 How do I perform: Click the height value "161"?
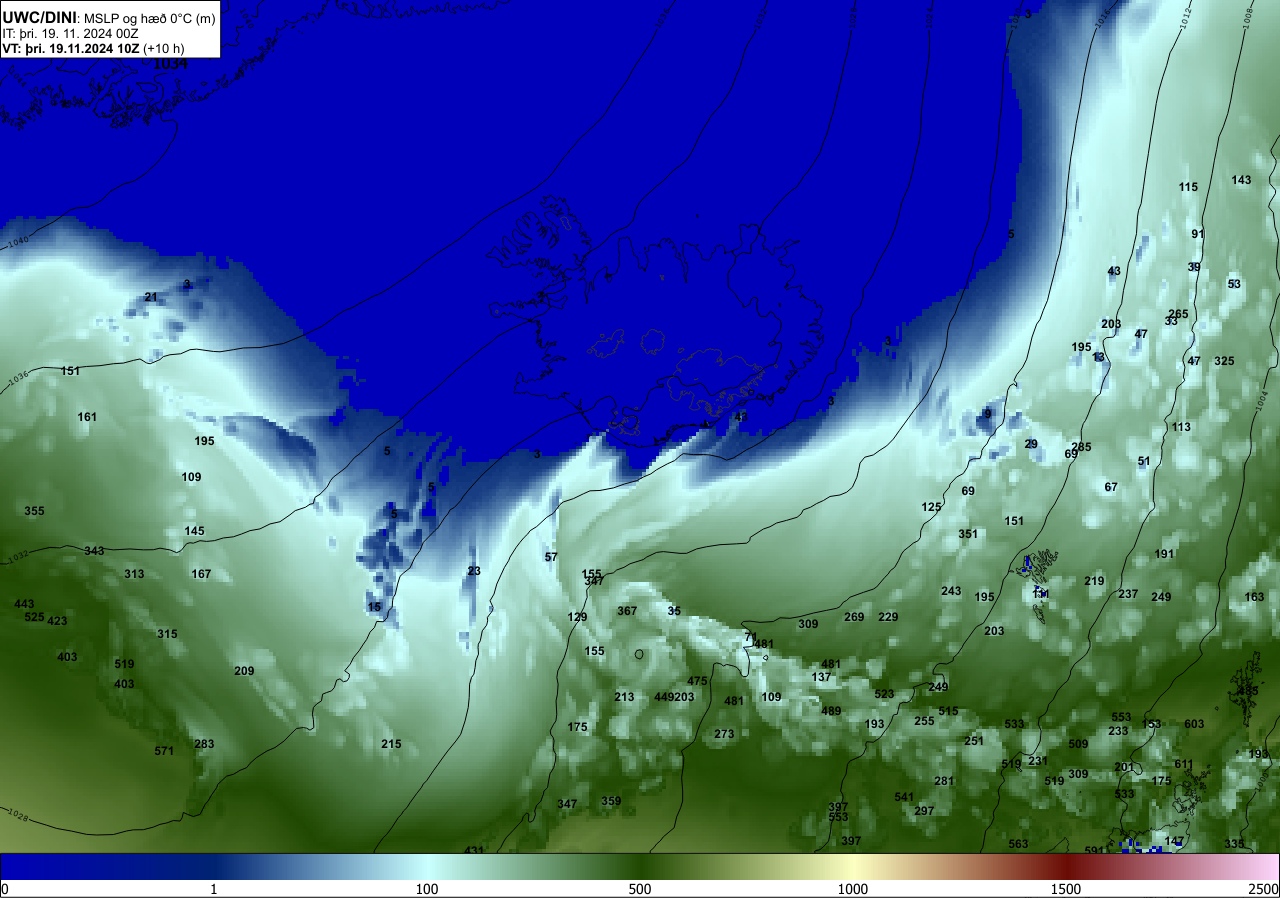click(x=88, y=417)
